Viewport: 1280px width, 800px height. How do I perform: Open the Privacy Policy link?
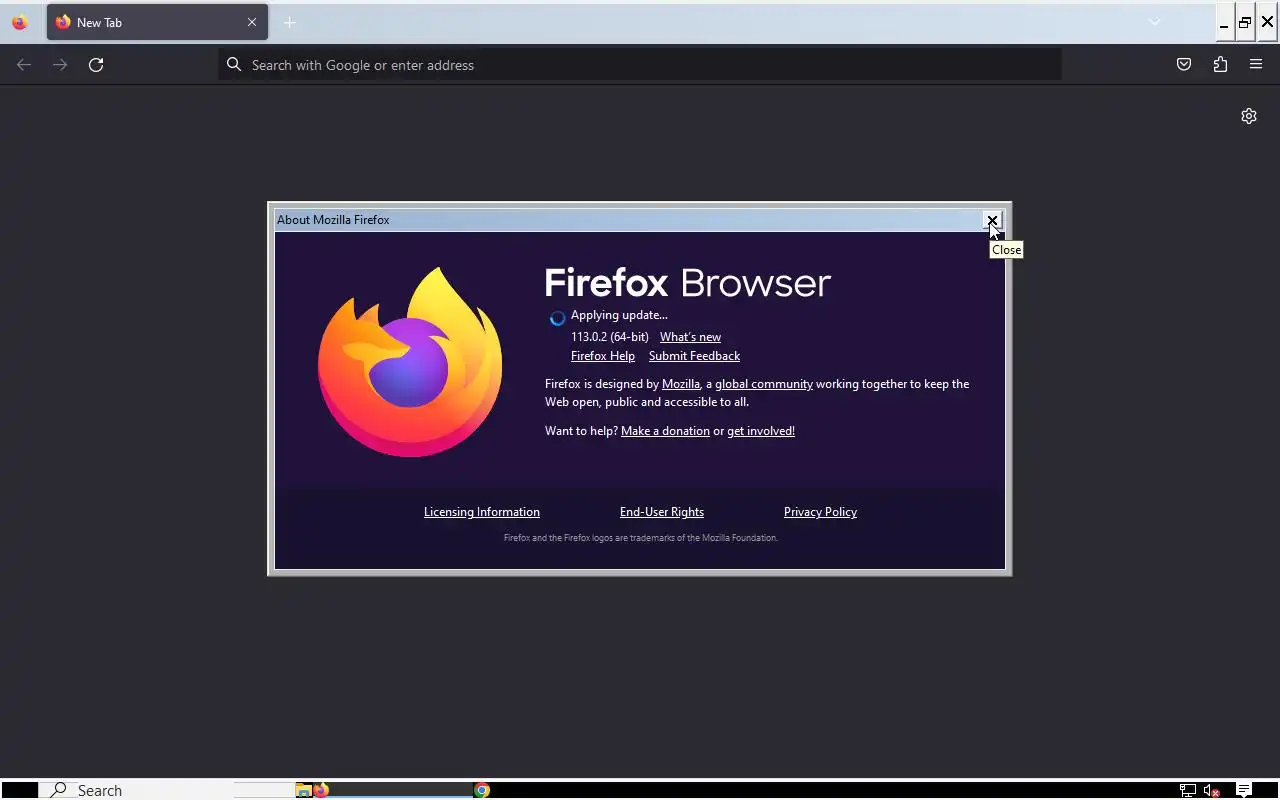click(x=820, y=512)
